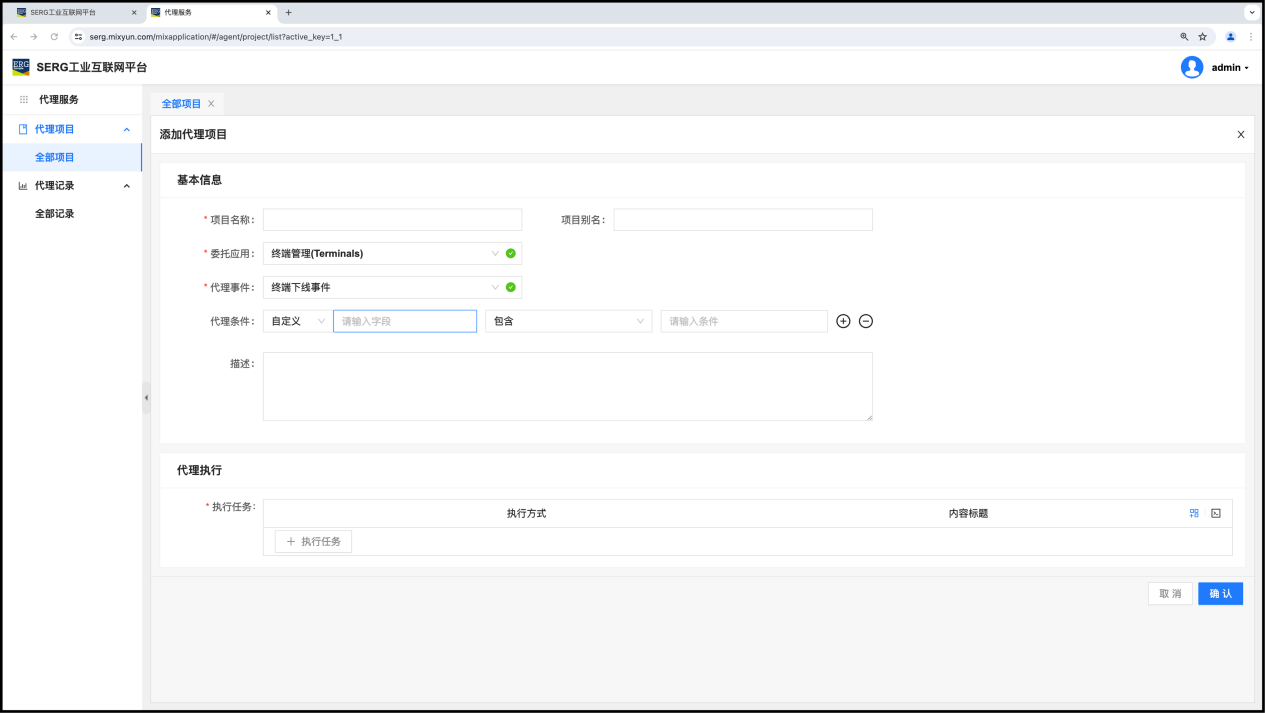Click the blue grid-add icon in task table
Image resolution: width=1265 pixels, height=713 pixels.
coord(1194,513)
